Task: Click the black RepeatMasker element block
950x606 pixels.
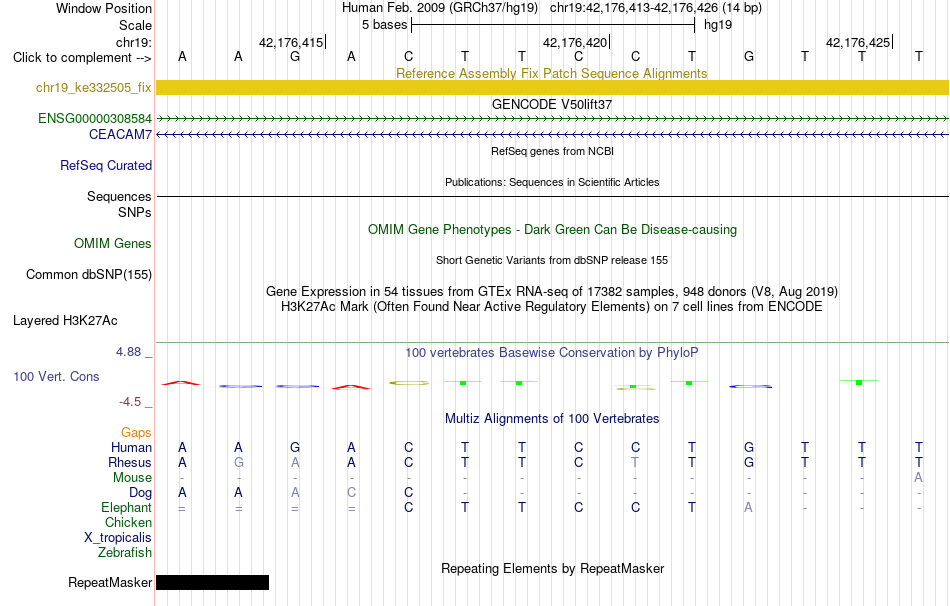Action: click(212, 582)
